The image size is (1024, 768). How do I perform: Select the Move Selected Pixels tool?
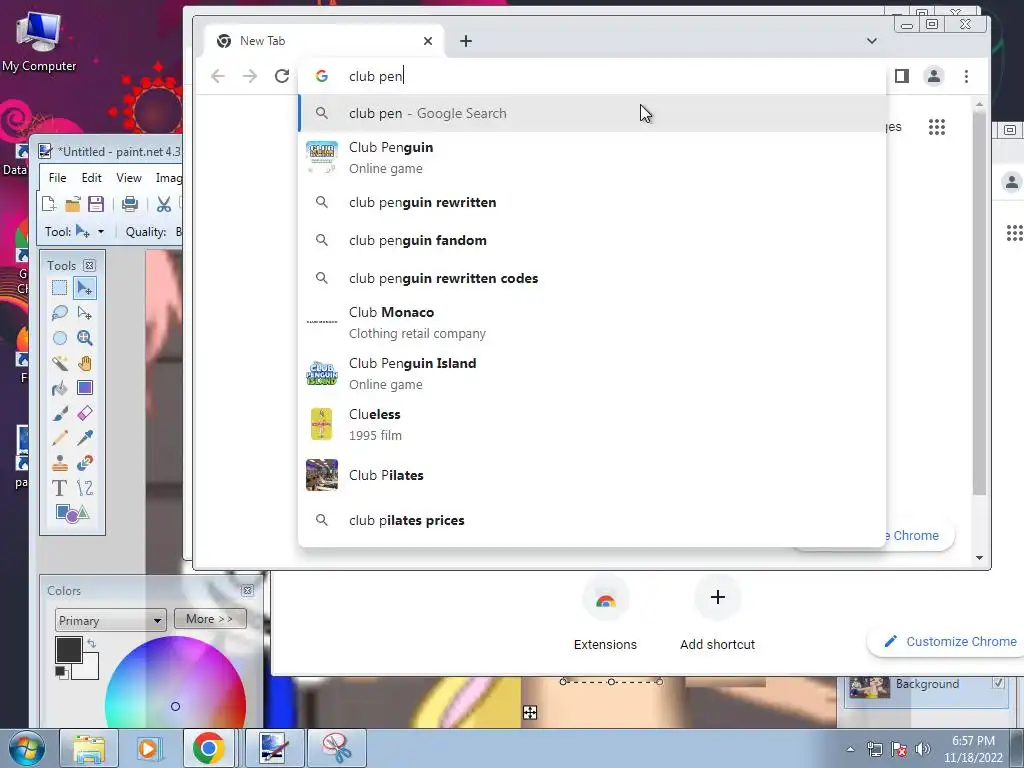click(85, 288)
